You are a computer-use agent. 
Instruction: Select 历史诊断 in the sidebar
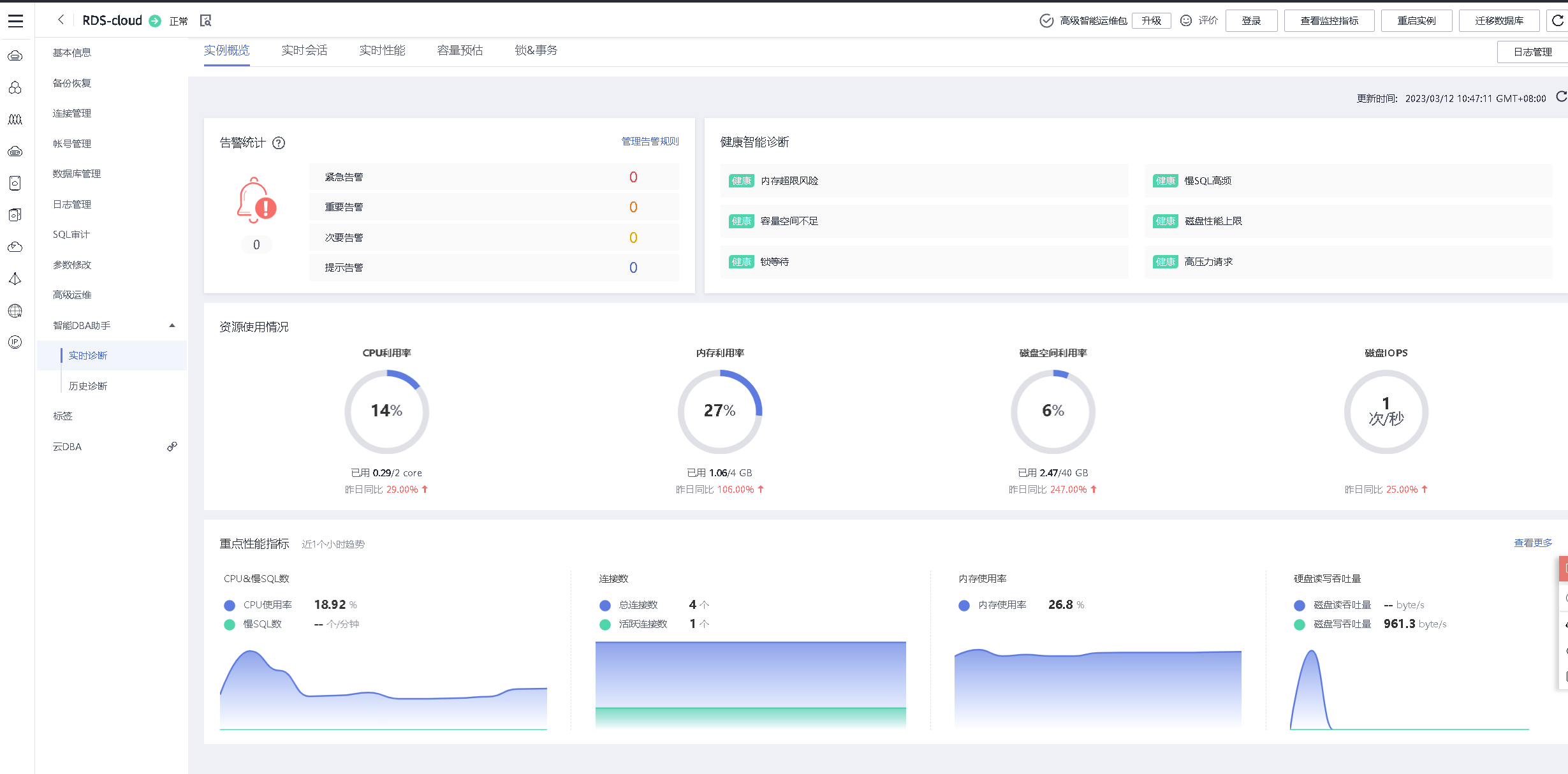(x=88, y=386)
